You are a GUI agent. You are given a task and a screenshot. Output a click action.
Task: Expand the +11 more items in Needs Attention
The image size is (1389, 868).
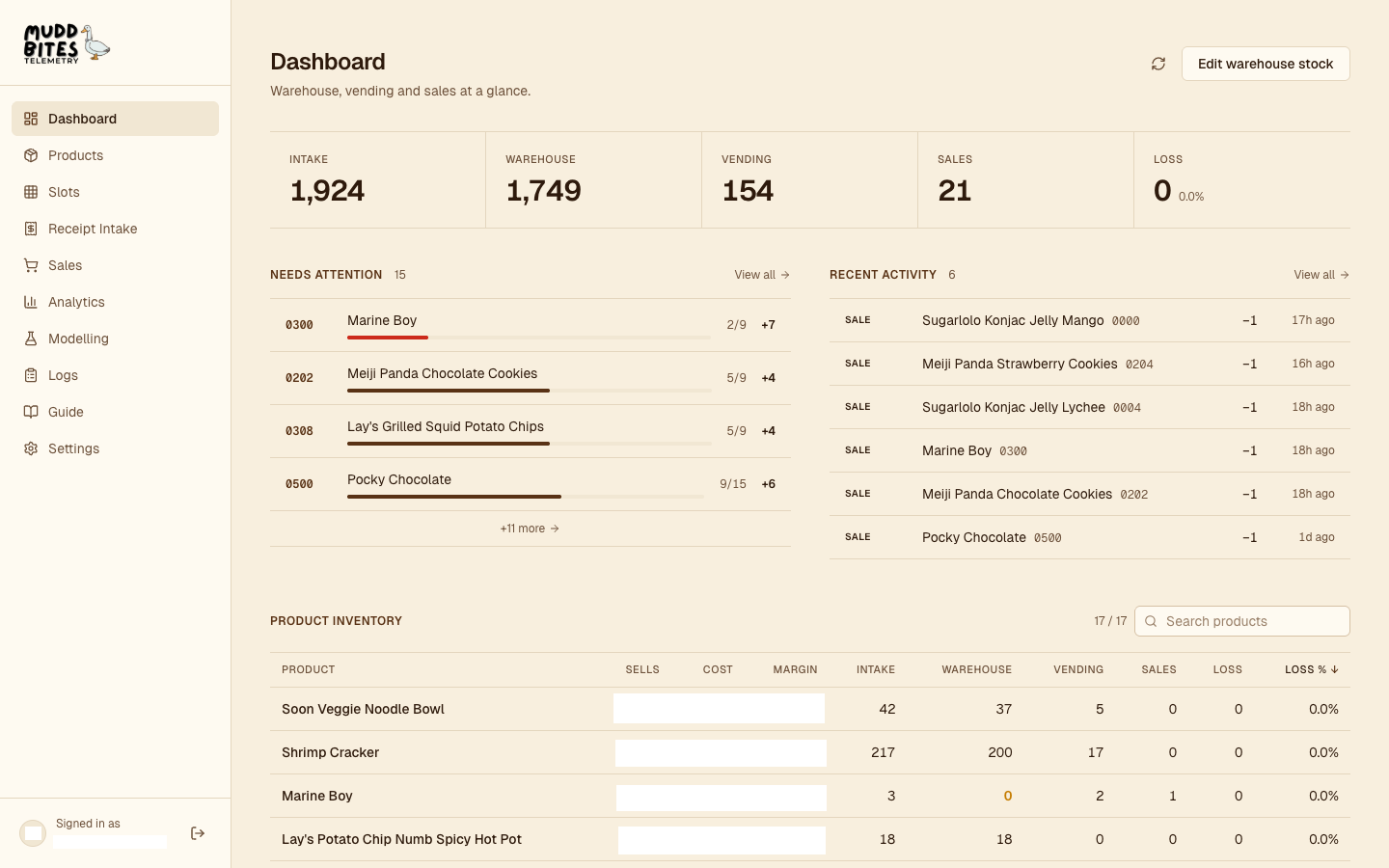530,529
